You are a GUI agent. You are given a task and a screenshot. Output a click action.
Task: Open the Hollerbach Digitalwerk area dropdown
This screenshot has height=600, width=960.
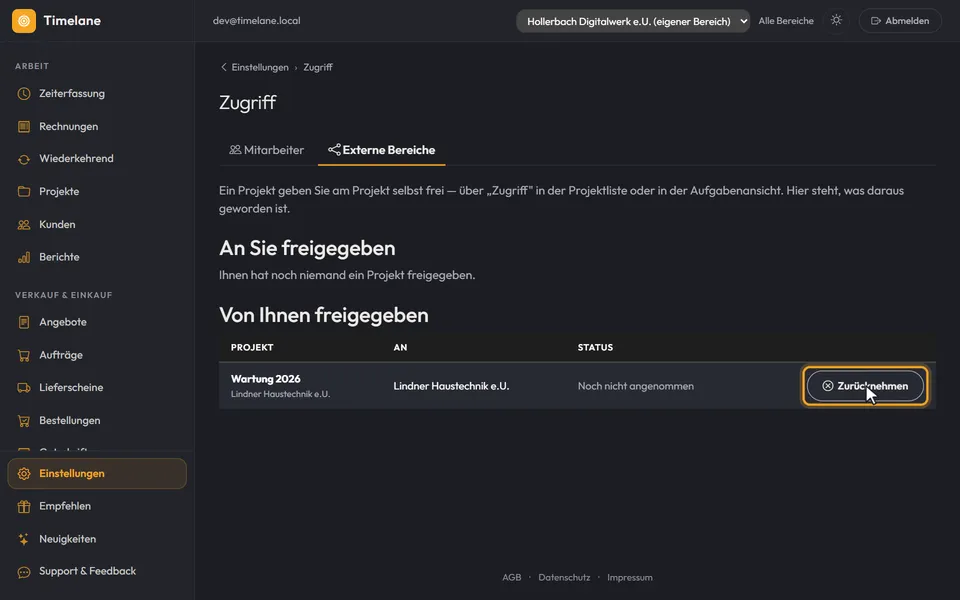click(633, 21)
